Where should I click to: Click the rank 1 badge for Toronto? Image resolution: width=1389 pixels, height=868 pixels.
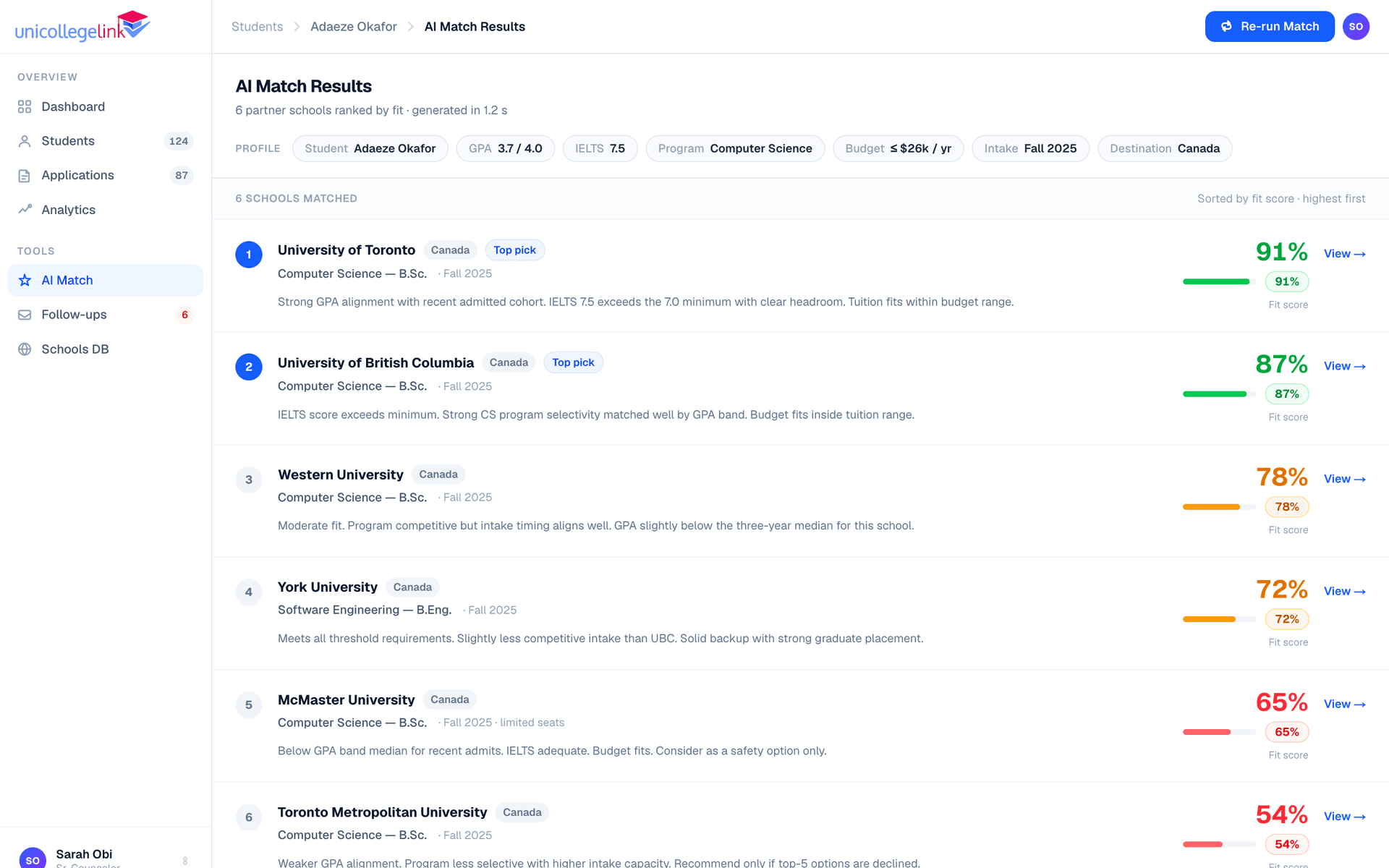coord(249,255)
